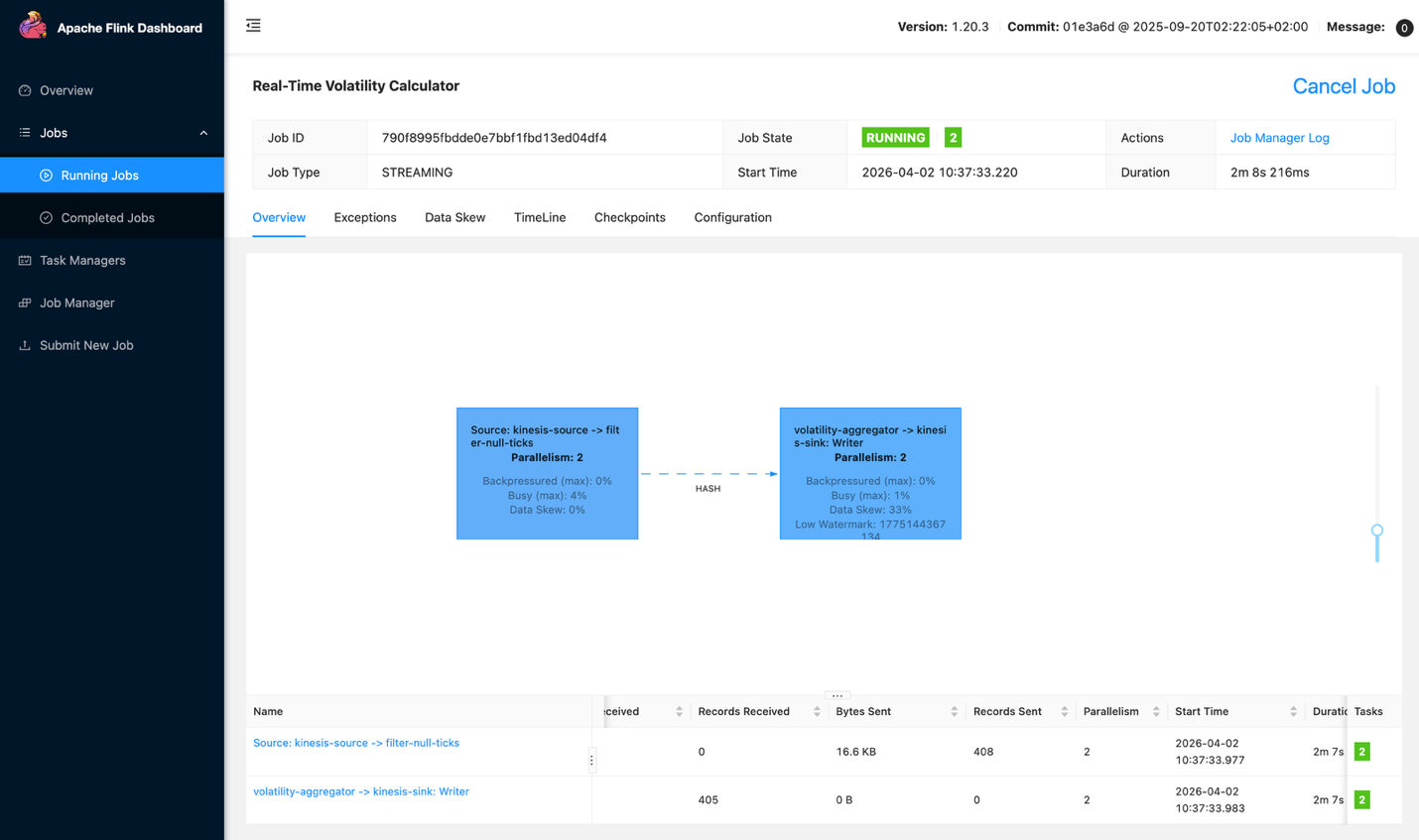Select the job Overview tab

click(279, 218)
